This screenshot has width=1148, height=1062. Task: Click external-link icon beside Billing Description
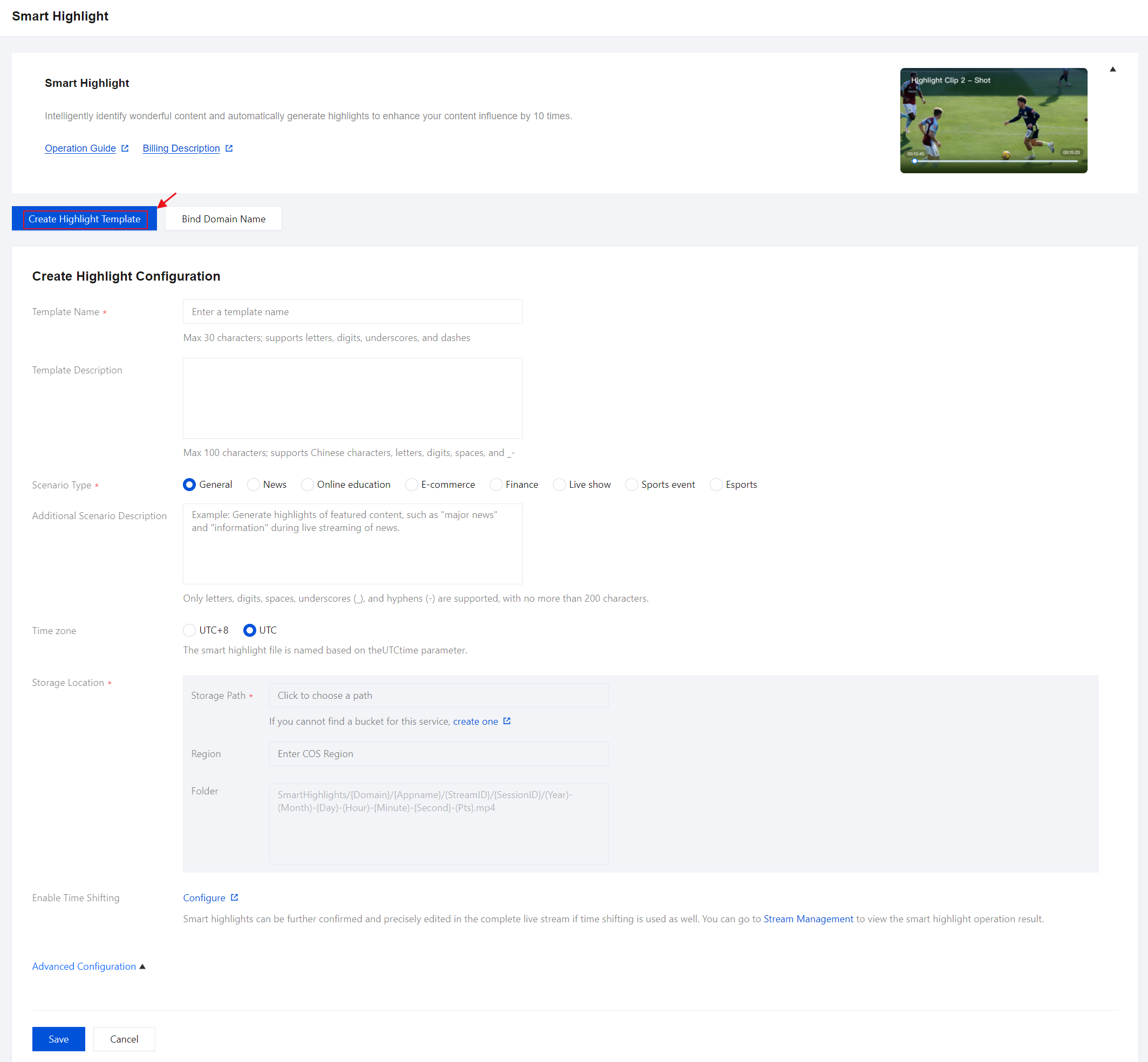click(229, 148)
